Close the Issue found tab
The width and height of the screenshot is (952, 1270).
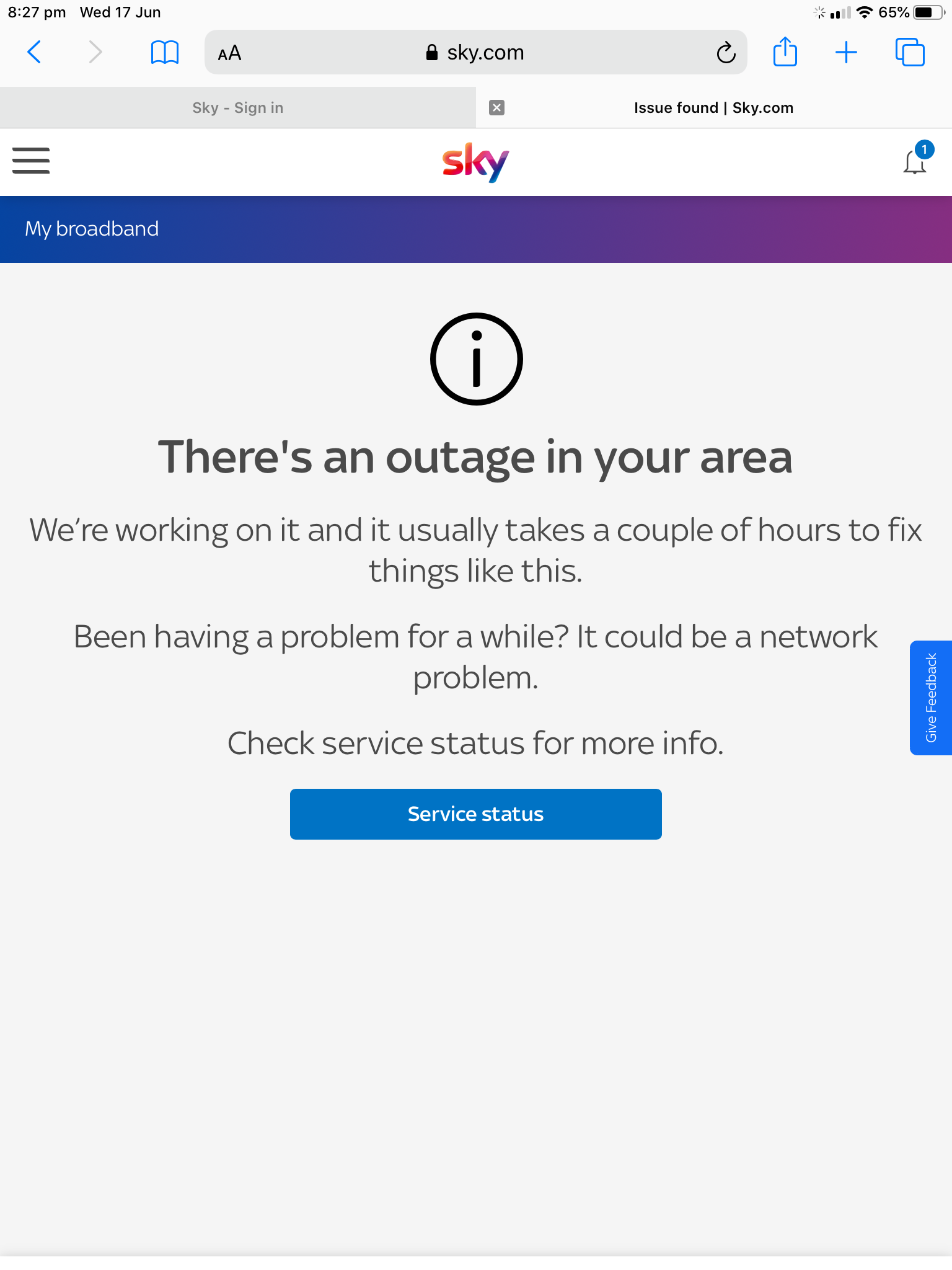pos(496,108)
